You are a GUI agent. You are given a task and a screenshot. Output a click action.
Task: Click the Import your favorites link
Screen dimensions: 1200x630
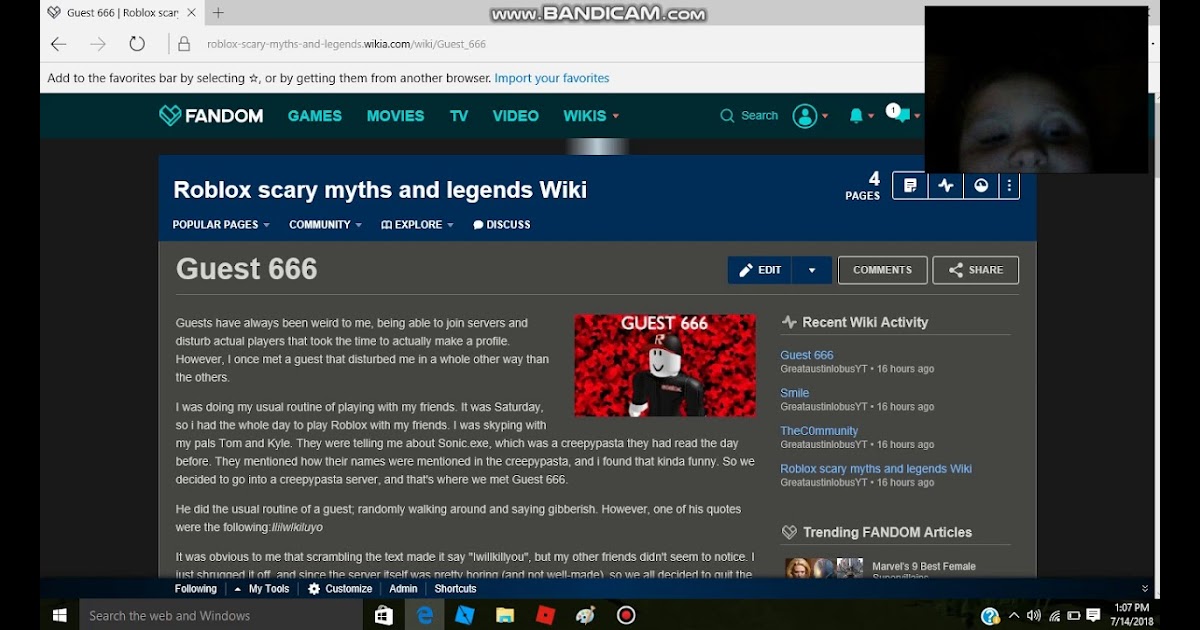coord(551,78)
